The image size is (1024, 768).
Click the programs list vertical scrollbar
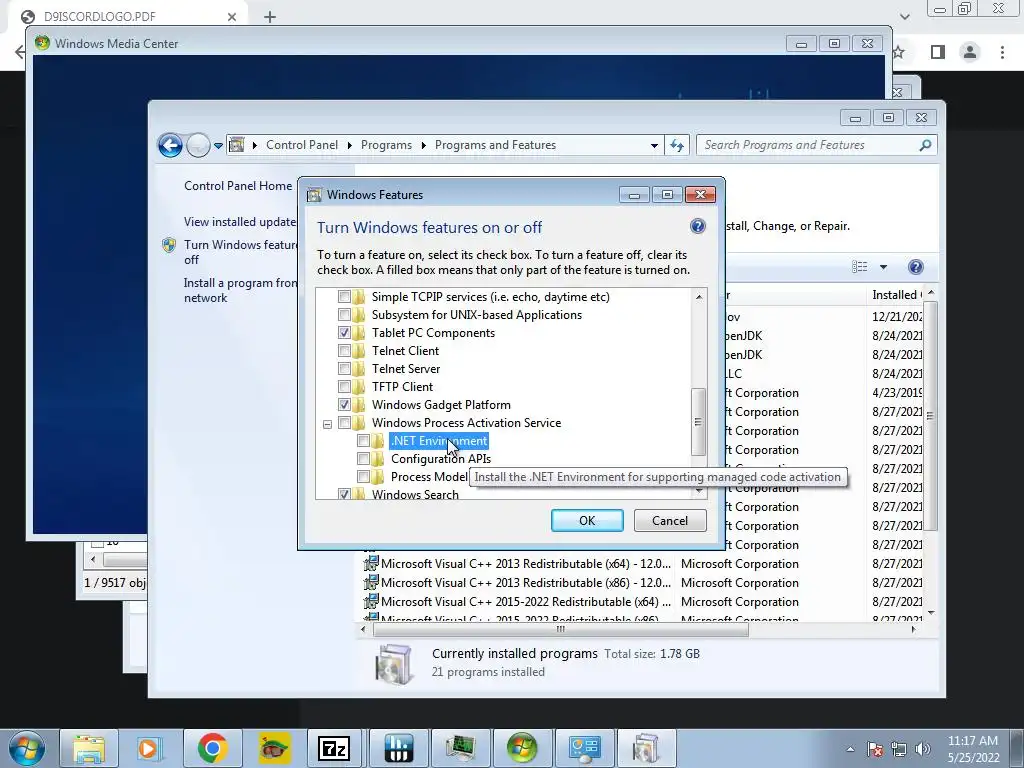931,416
